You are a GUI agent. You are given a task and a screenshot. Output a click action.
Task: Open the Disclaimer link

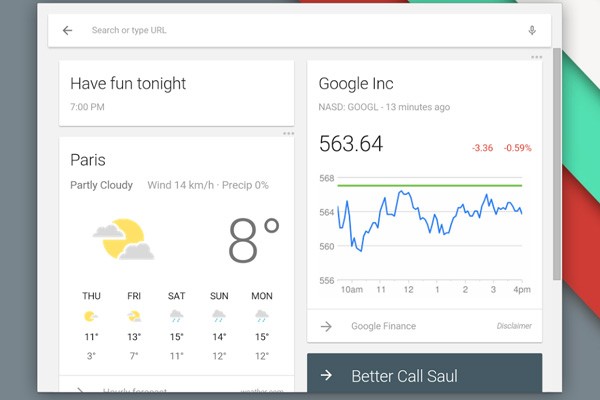[514, 326]
